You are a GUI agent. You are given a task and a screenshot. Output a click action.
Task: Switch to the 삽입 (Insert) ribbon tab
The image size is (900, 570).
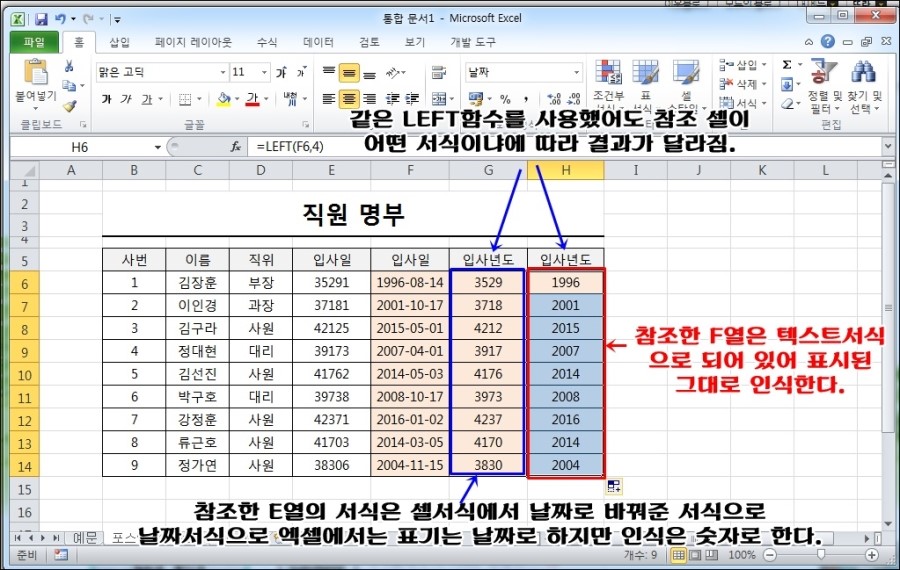click(119, 42)
